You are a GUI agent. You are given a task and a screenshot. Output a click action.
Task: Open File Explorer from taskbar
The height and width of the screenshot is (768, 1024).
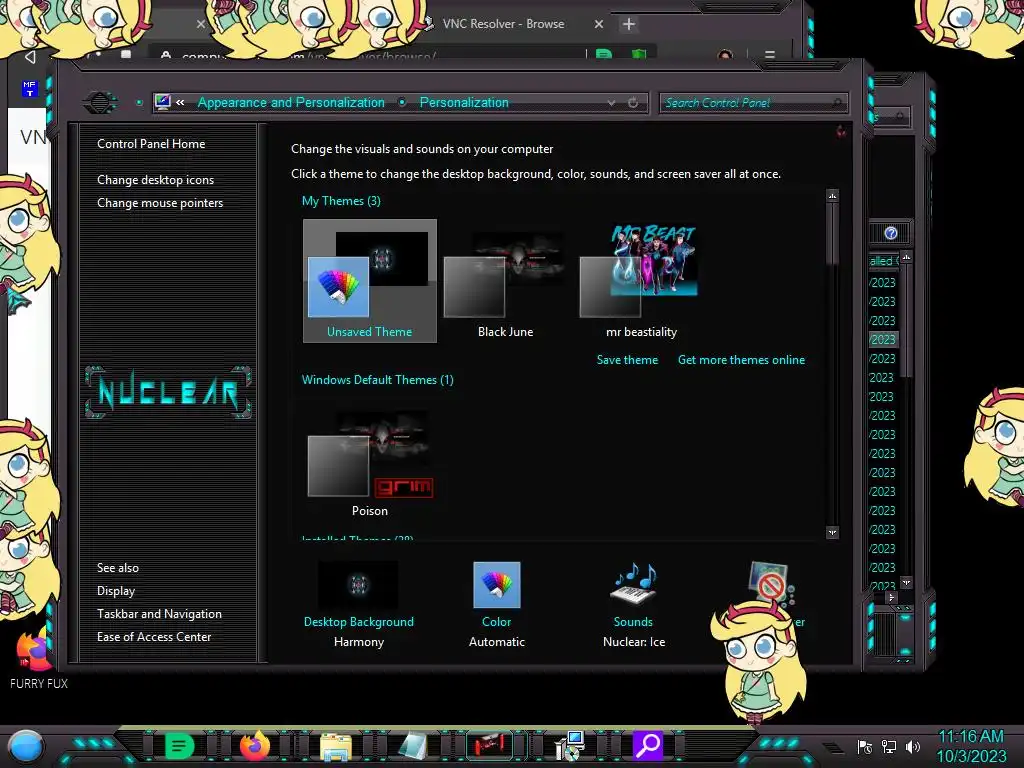click(336, 746)
